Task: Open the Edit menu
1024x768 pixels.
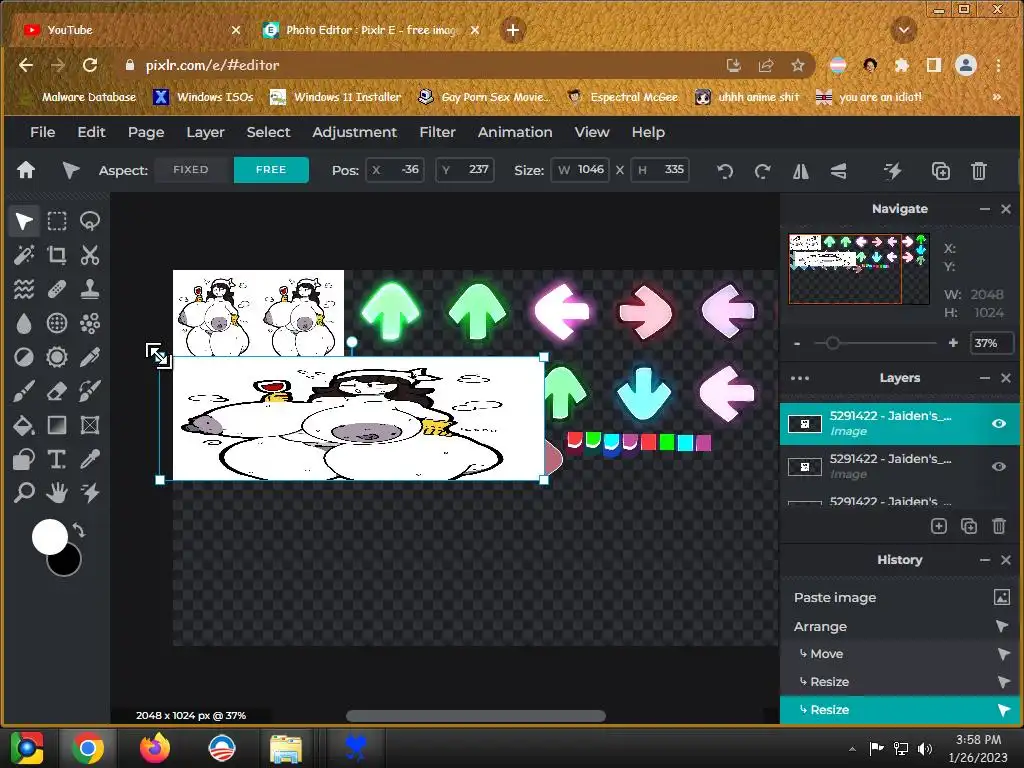Action: tap(91, 132)
